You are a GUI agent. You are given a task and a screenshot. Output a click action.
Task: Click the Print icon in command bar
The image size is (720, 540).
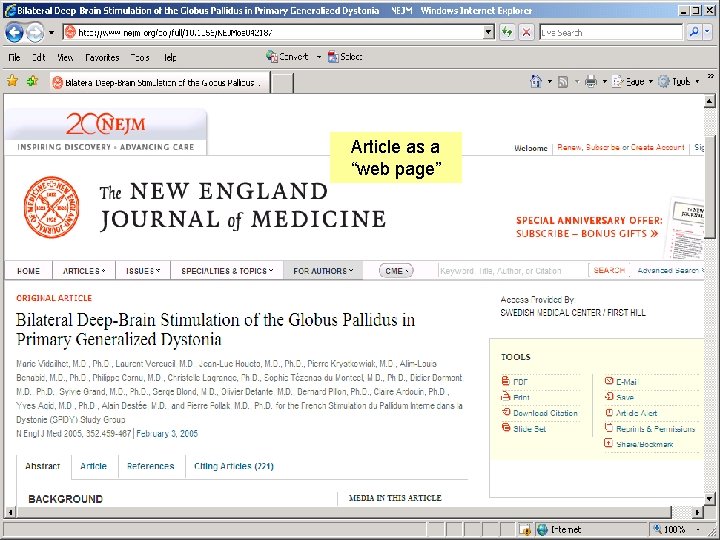coord(591,81)
